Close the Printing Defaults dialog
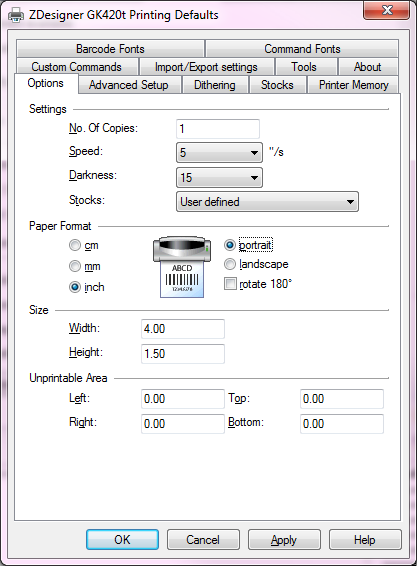 (387, 10)
